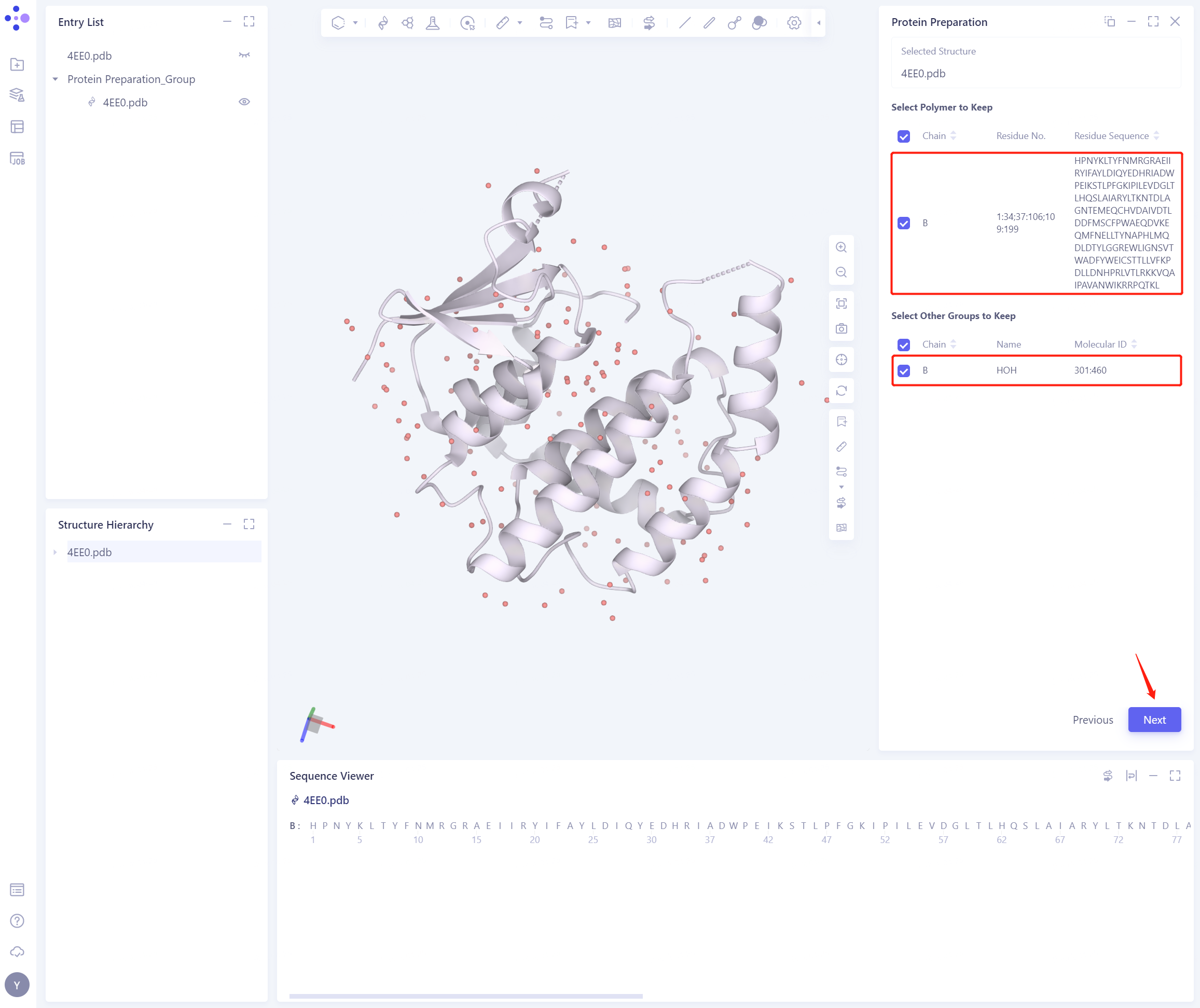The height and width of the screenshot is (1008, 1200).
Task: Open the Jobs panel from the left sidebar
Action: coord(17,157)
